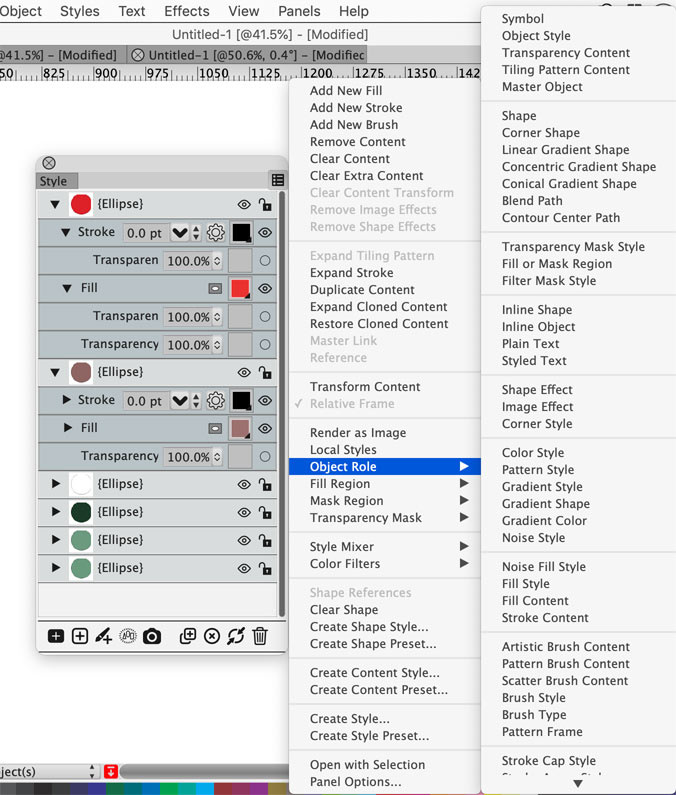Hide the white ellipse object
The width and height of the screenshot is (676, 795).
coord(244,484)
